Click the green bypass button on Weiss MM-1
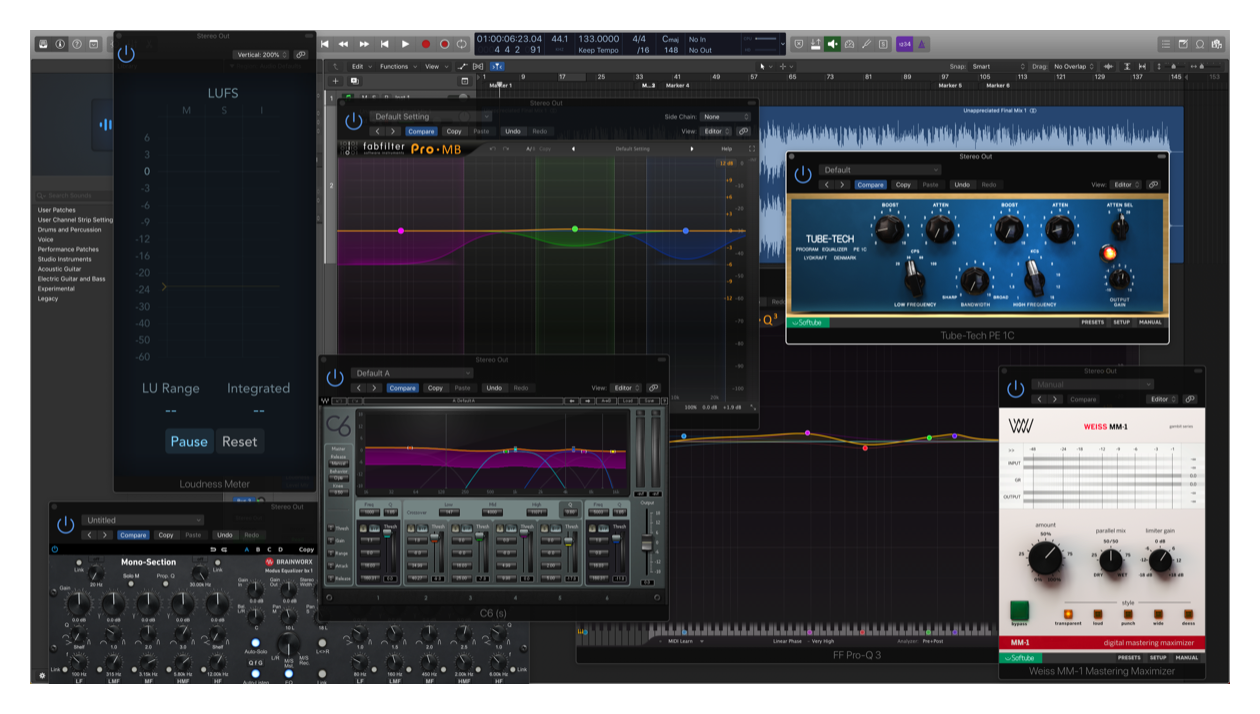Screen dimensions: 1260x714 pyautogui.click(x=1020, y=609)
